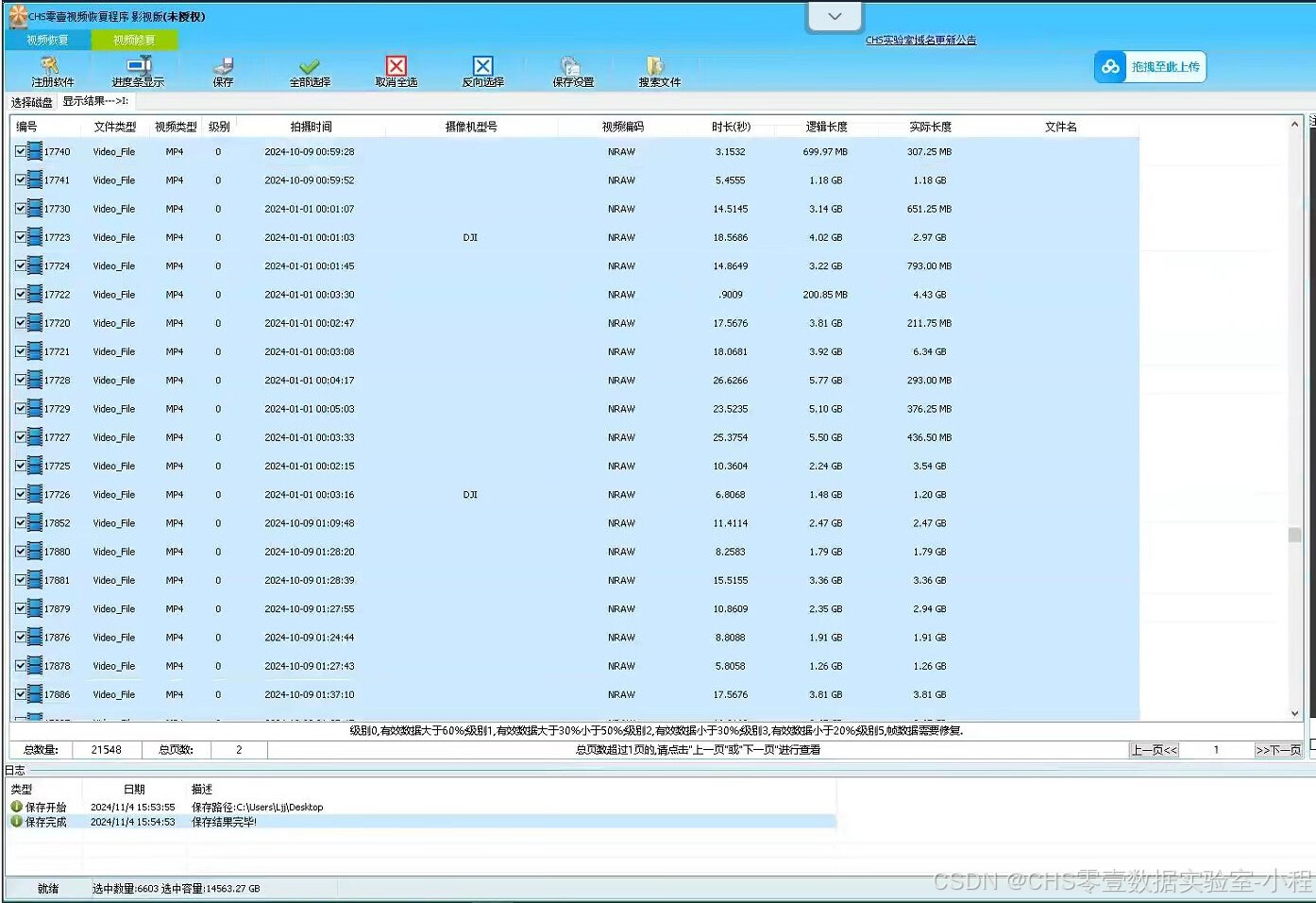This screenshot has width=1316, height=903.
Task: Click the 保存完成 log entry info icon
Action: (16, 822)
